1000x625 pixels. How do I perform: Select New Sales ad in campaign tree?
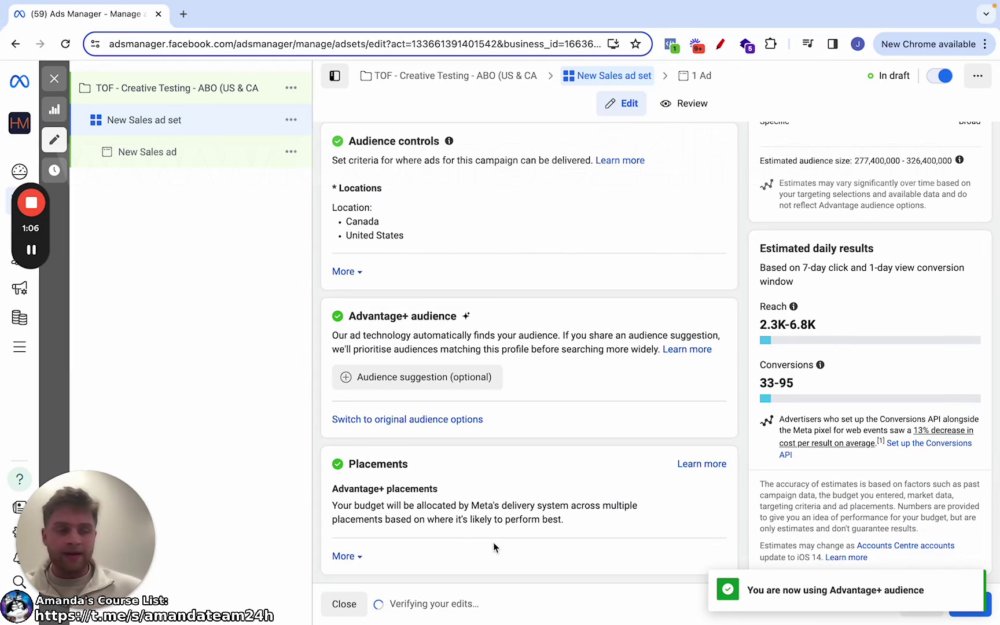[x=147, y=152]
